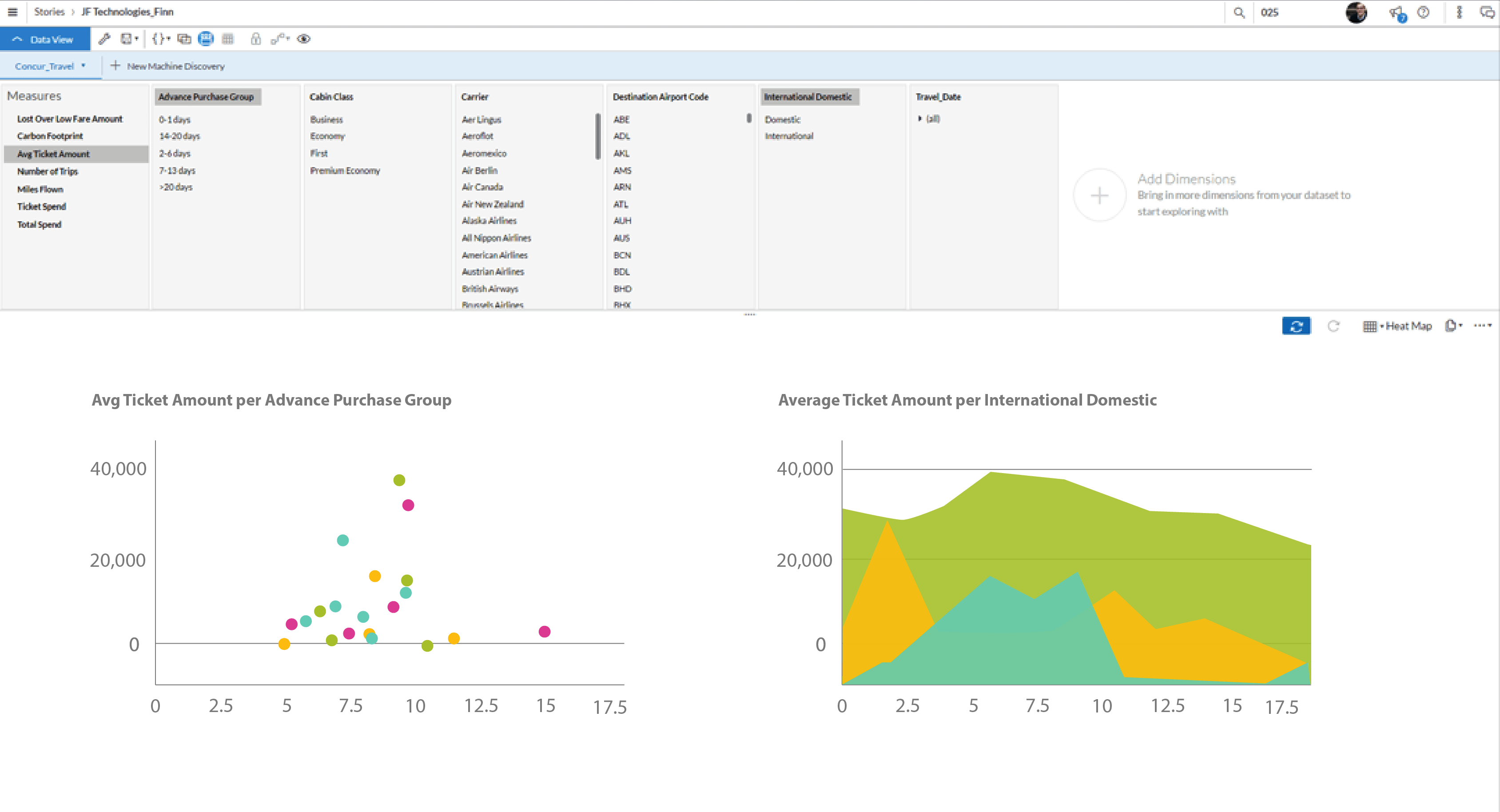This screenshot has width=1500, height=812.
Task: Select the Number of Trips measure
Action: (x=47, y=171)
